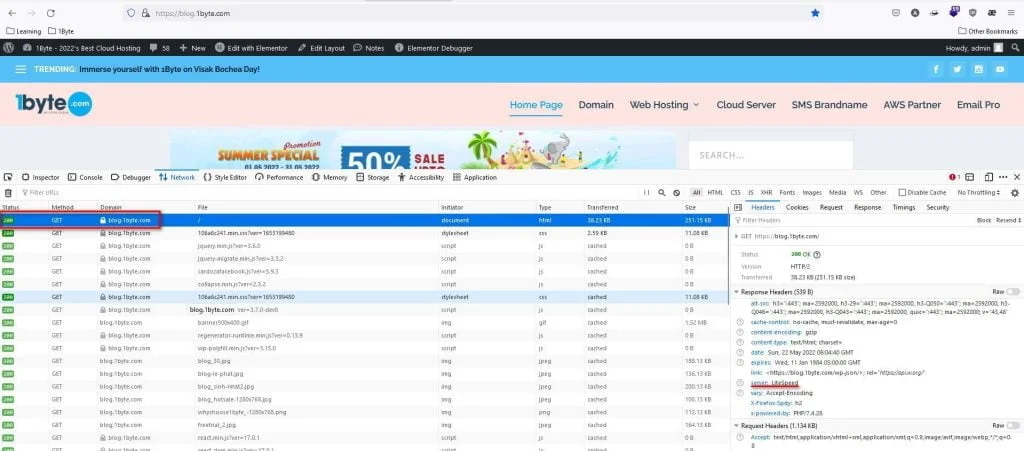Open the Style Editor tab
The height and width of the screenshot is (451, 1024).
click(225, 177)
